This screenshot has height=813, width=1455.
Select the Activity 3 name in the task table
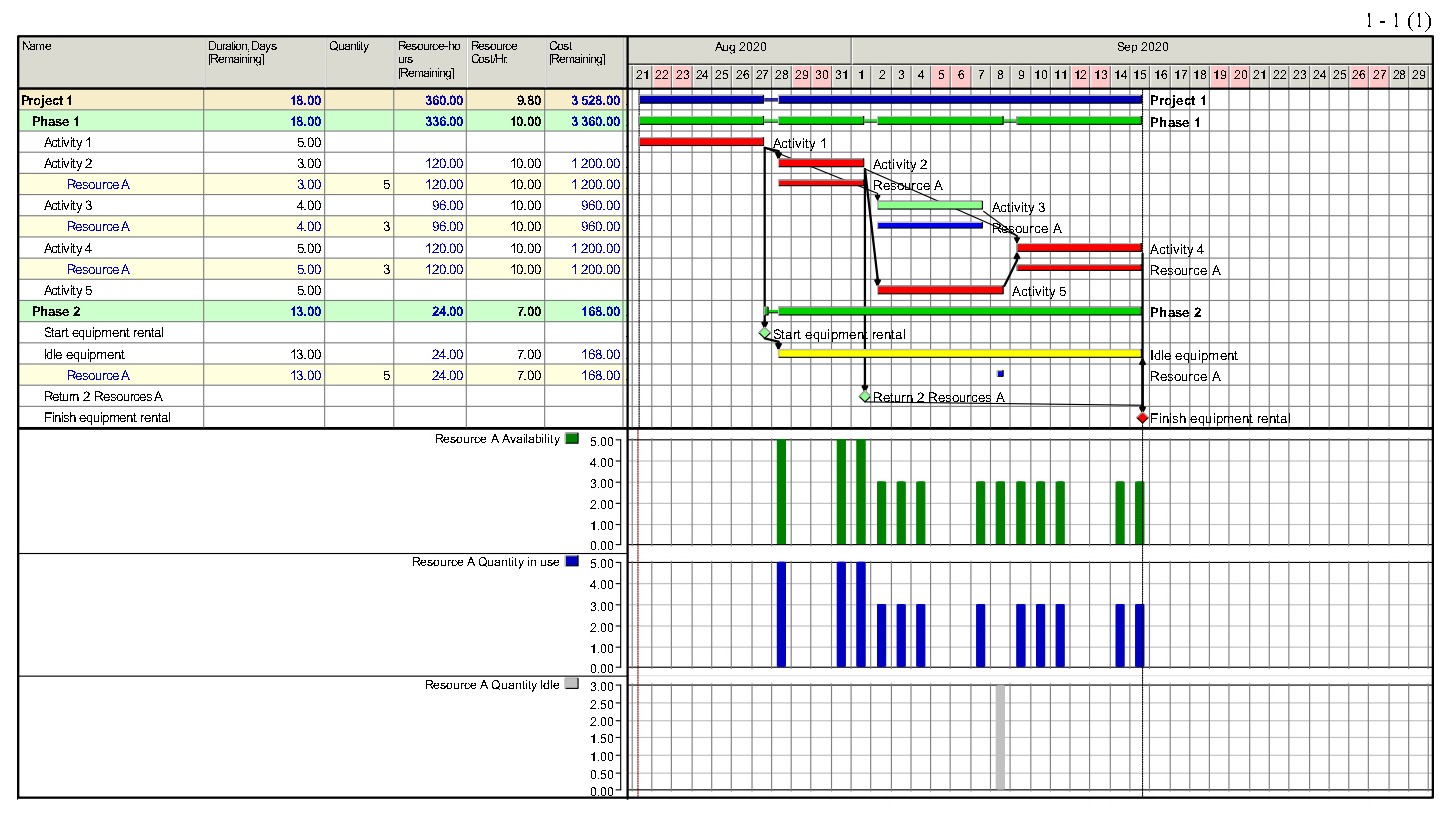click(68, 205)
